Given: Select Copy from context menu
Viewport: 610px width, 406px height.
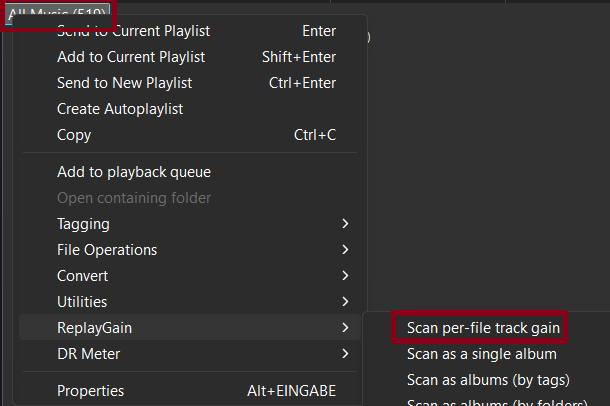Looking at the screenshot, I should coord(74,135).
